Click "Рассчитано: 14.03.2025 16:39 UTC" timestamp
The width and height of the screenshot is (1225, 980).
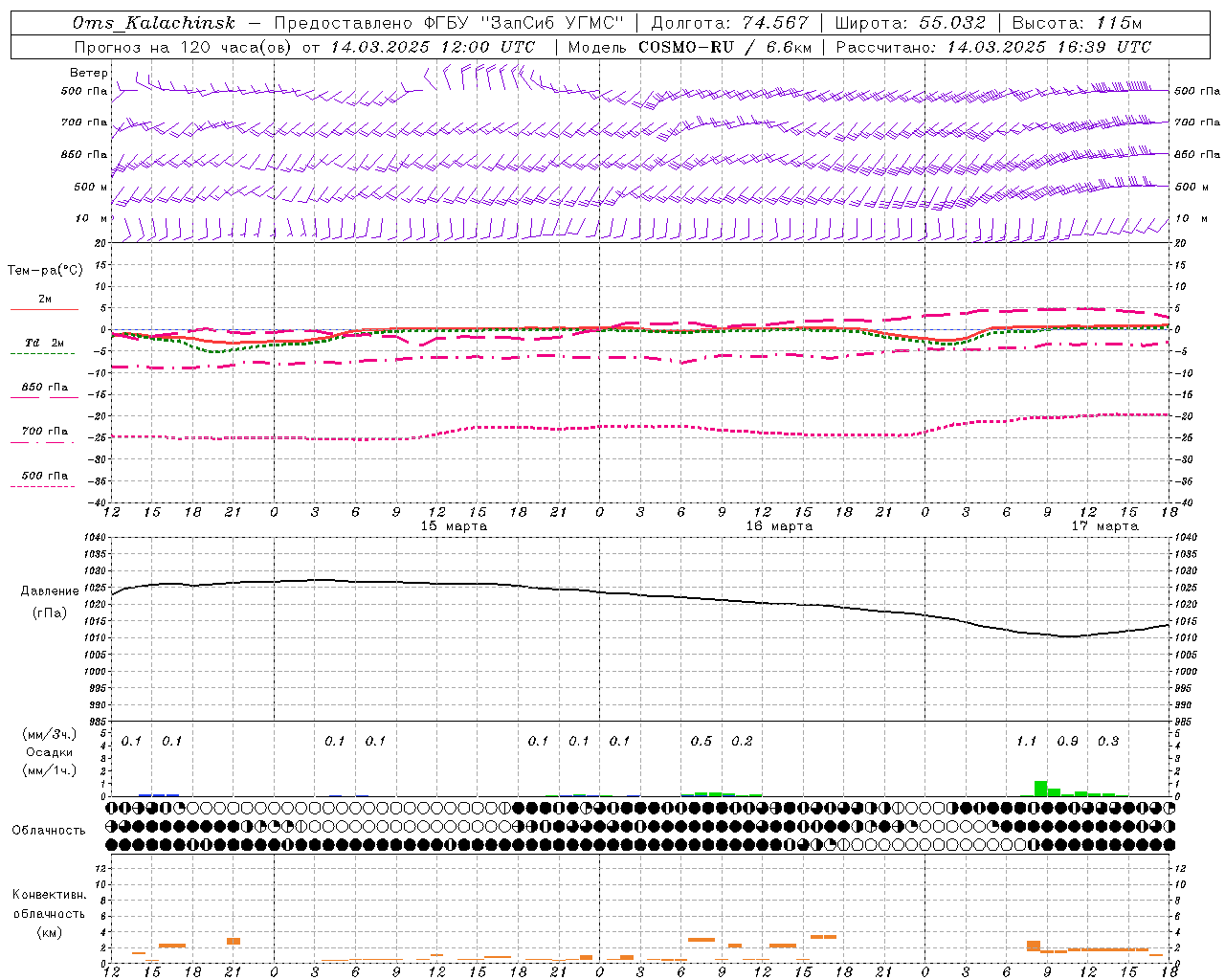click(x=994, y=47)
